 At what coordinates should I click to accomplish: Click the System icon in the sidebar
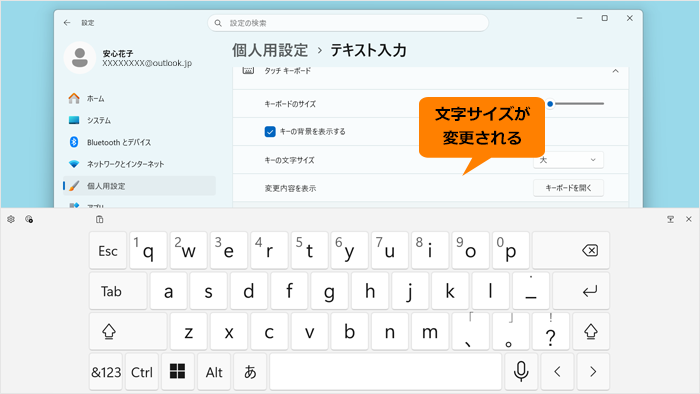[x=74, y=120]
